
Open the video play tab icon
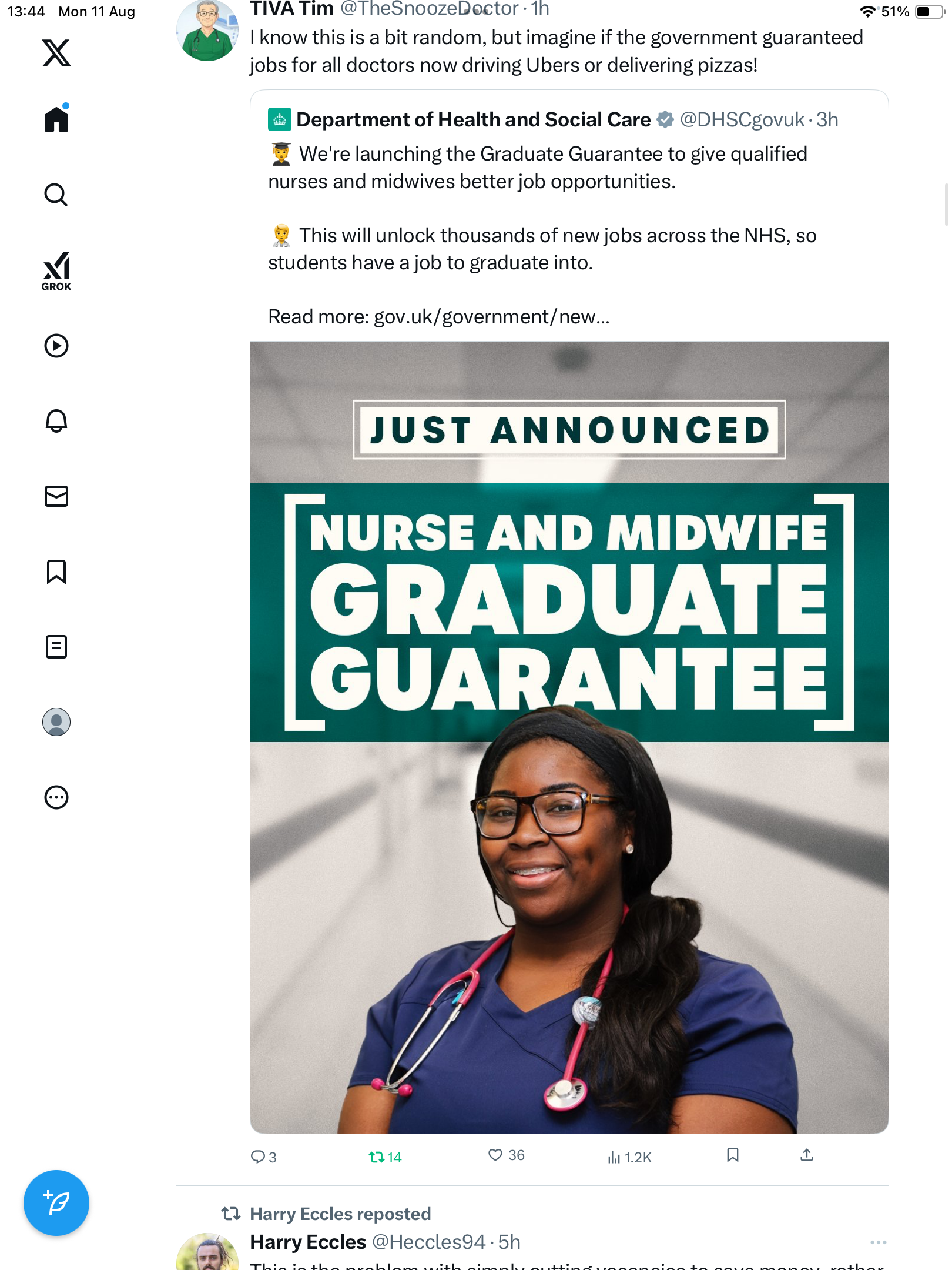pos(56,346)
